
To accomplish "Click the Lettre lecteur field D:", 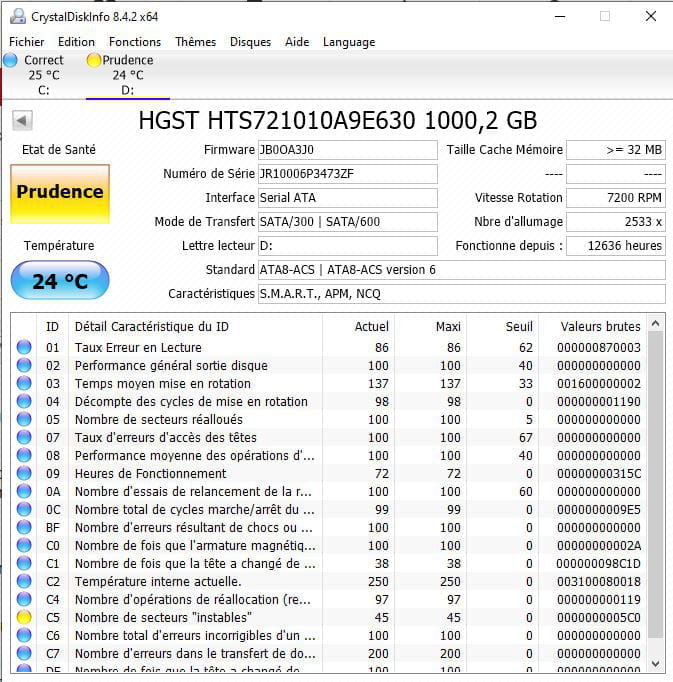I will click(348, 246).
